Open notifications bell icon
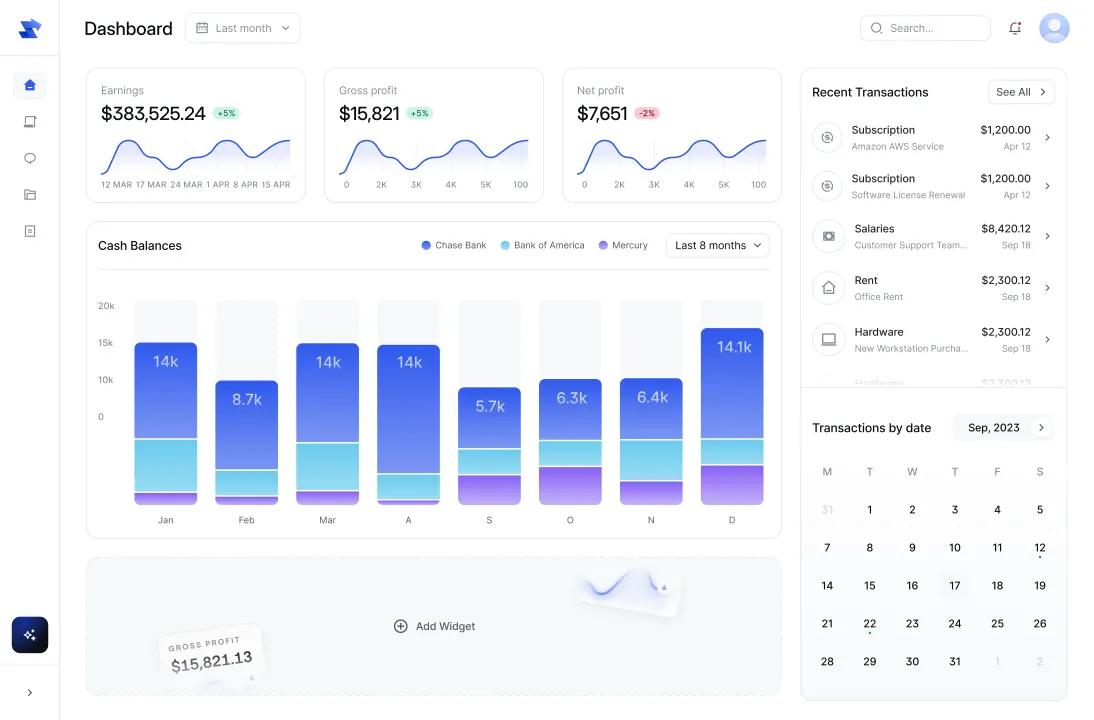1094x720 pixels. pyautogui.click(x=1015, y=28)
